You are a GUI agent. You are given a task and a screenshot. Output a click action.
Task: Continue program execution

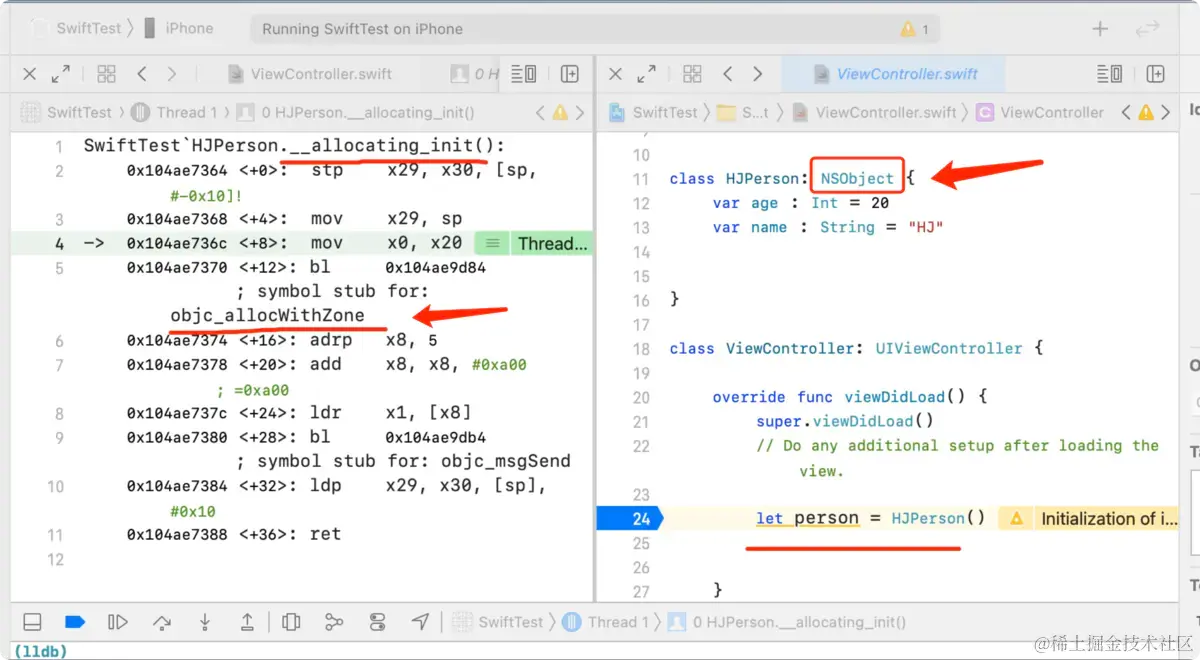click(x=118, y=622)
